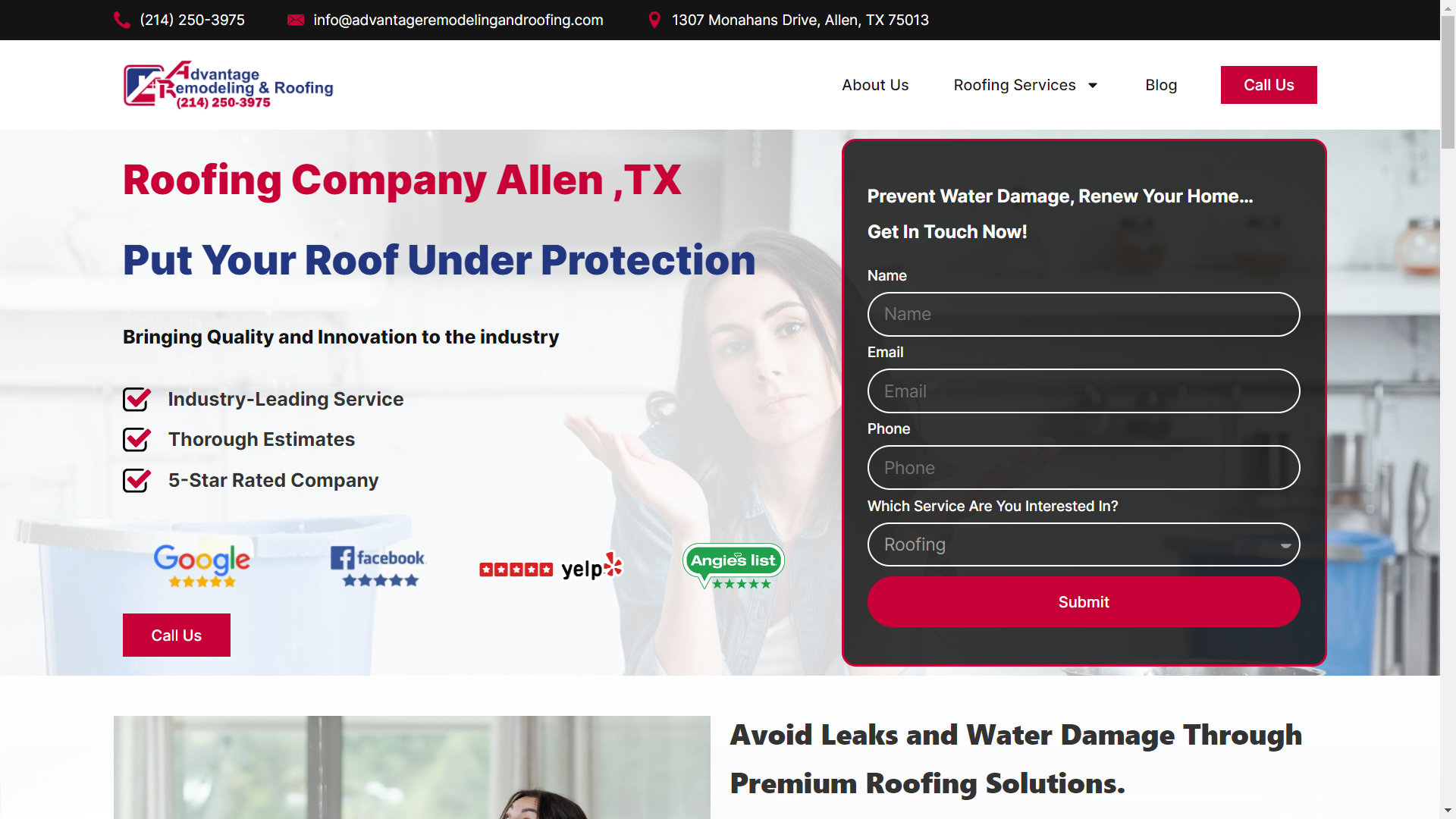Open the About Us page
The image size is (1456, 819).
tap(875, 85)
